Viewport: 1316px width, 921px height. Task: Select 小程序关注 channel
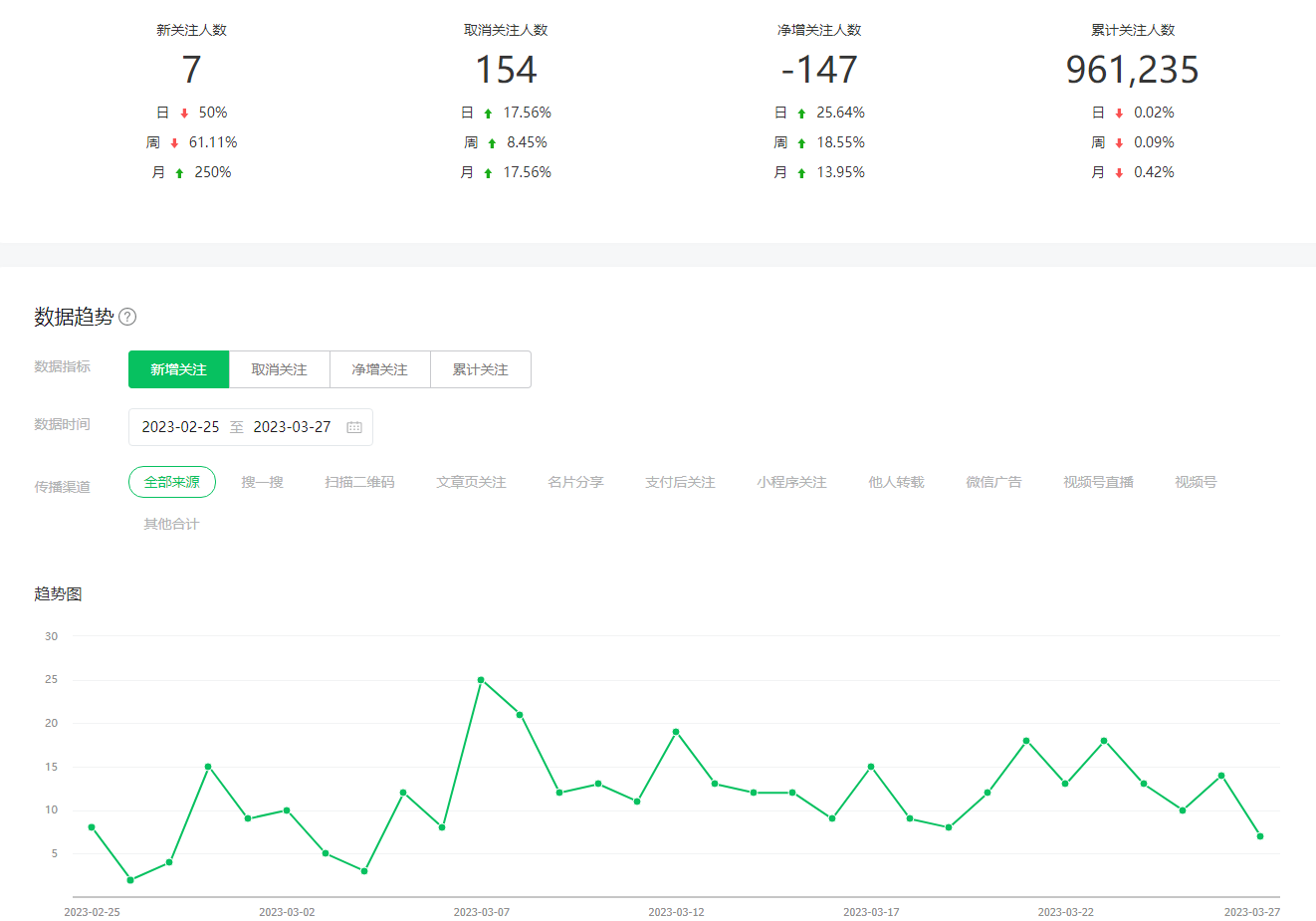click(x=791, y=482)
